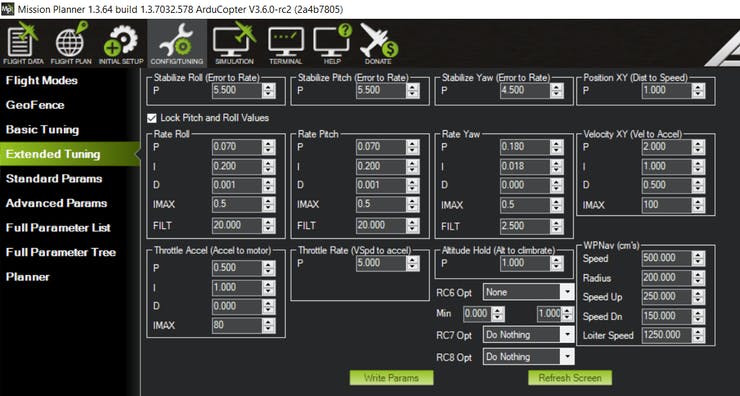Click Stabilize Yaw P value field
Viewport: 740px width, 396px height.
point(525,90)
